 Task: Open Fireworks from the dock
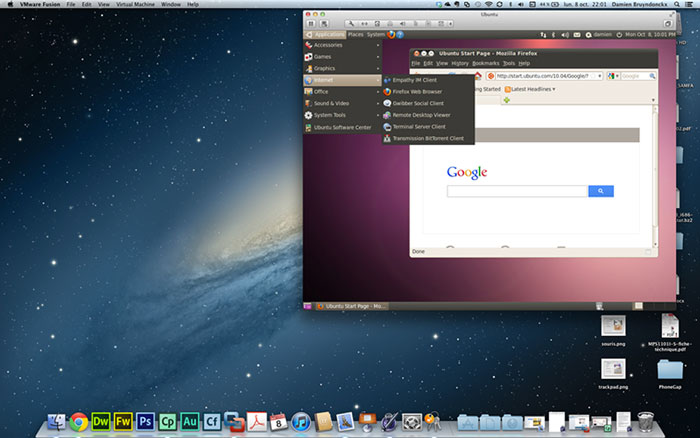click(123, 421)
